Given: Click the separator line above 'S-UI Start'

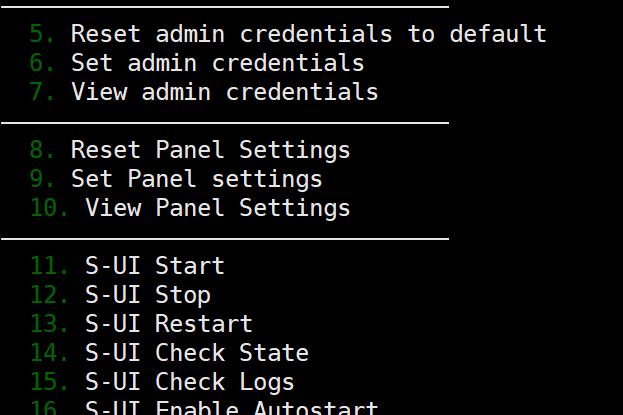Looking at the screenshot, I should (224, 239).
